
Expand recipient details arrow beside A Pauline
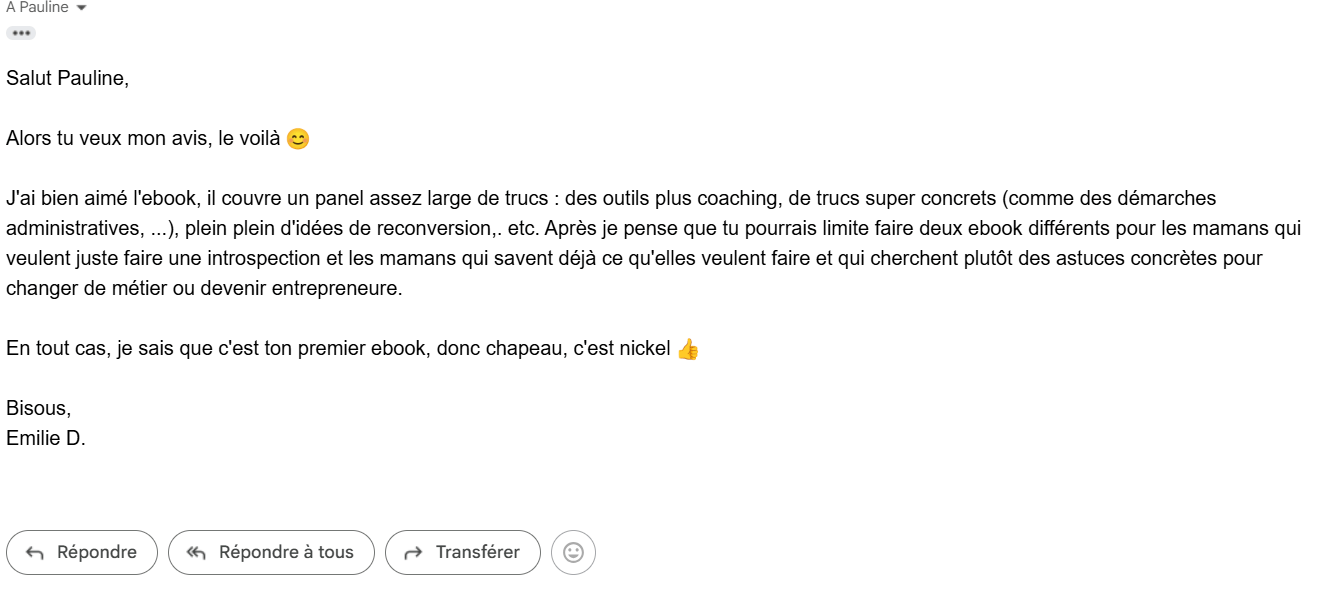(x=81, y=8)
